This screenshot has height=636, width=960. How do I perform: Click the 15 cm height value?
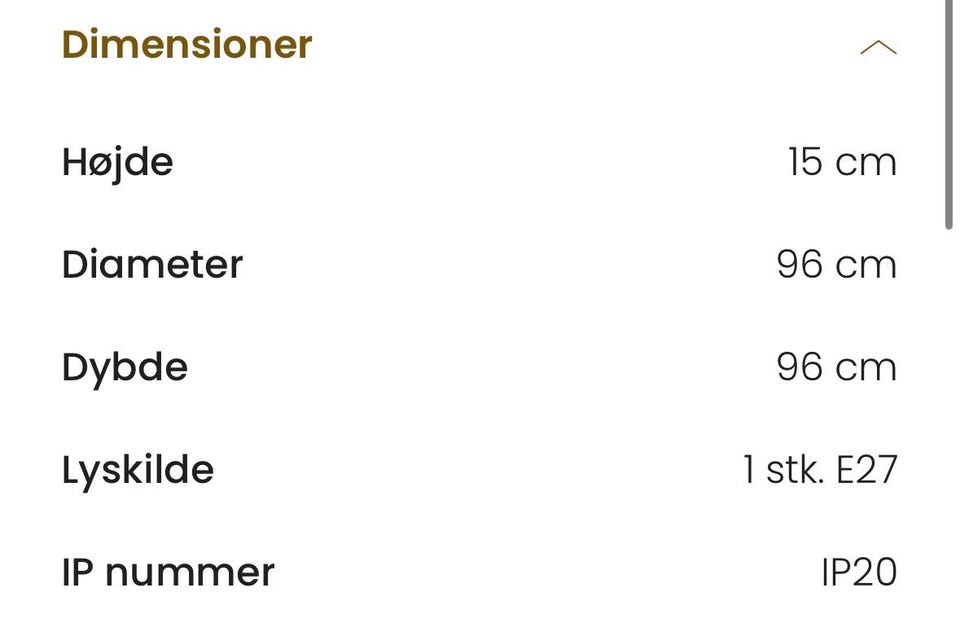tap(842, 162)
